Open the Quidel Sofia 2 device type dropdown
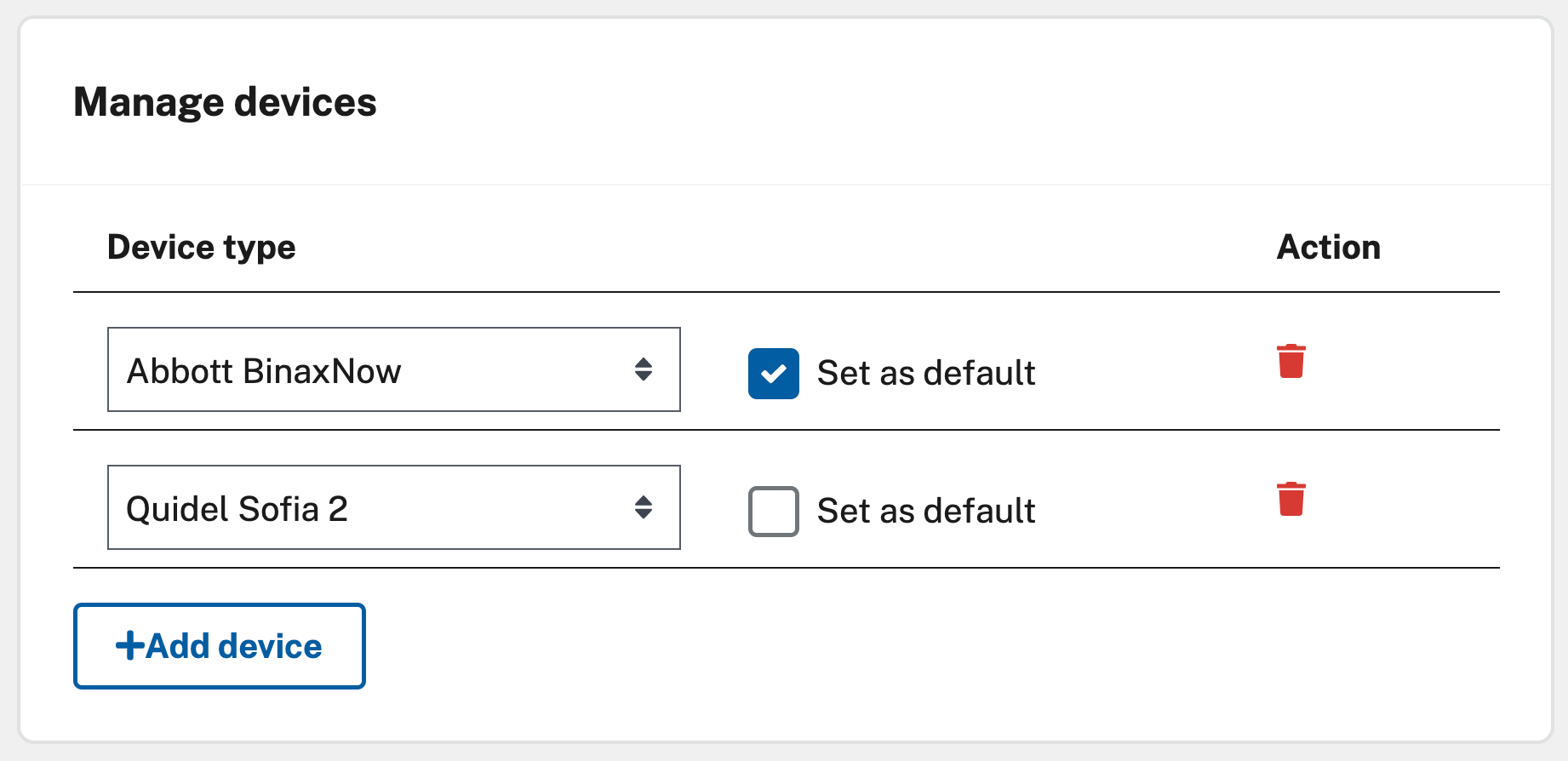The width and height of the screenshot is (1568, 761). (x=393, y=508)
